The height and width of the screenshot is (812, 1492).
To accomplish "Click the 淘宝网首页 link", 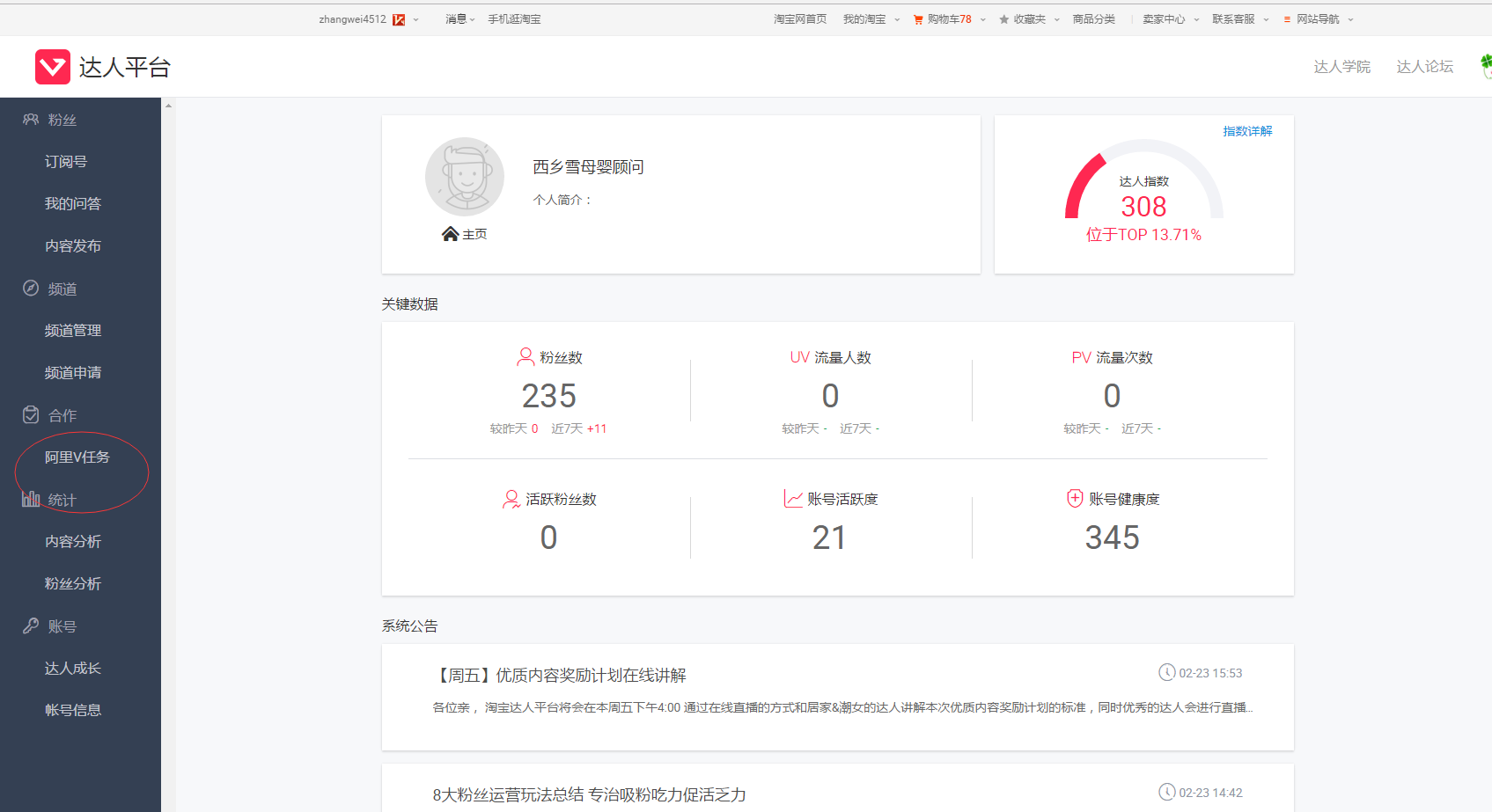I will tap(800, 19).
